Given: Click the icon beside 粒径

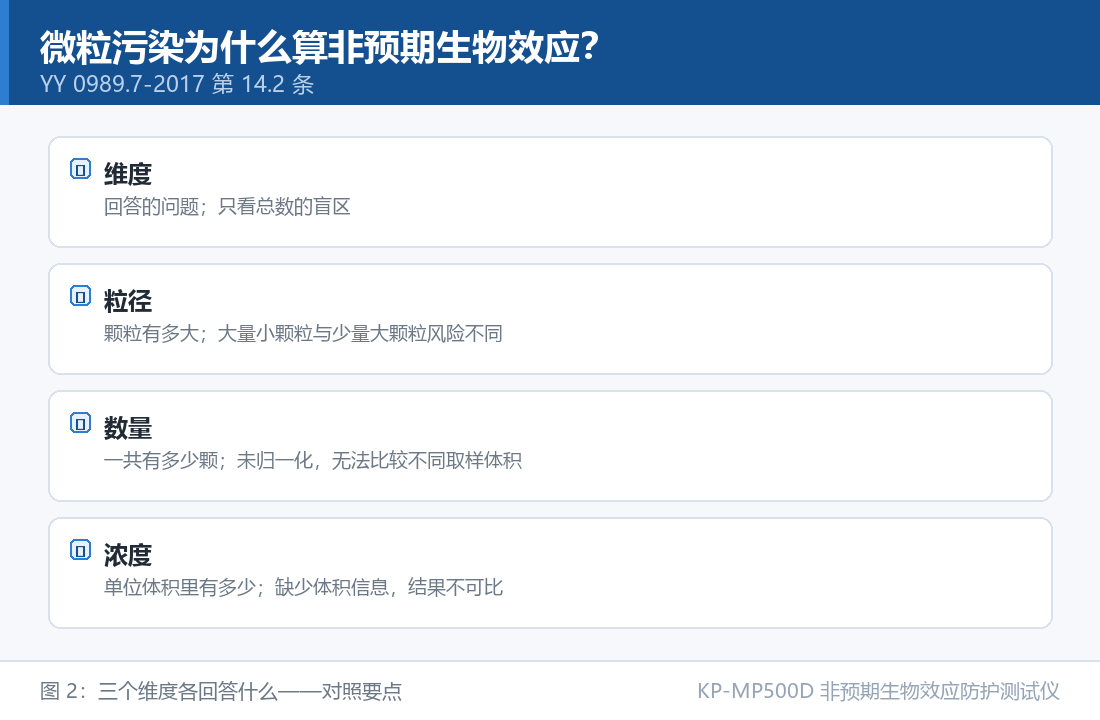Looking at the screenshot, I should tap(81, 296).
